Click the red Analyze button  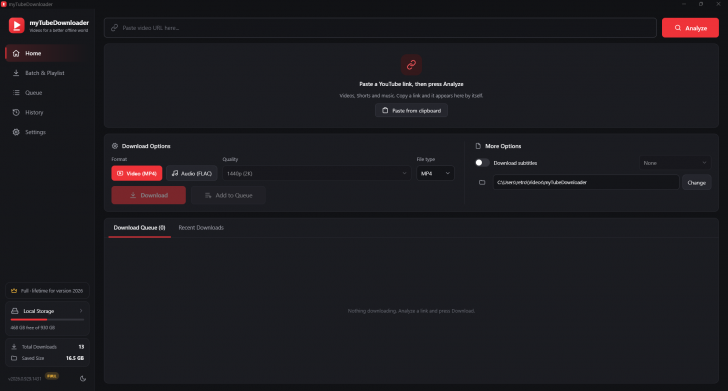click(x=690, y=28)
